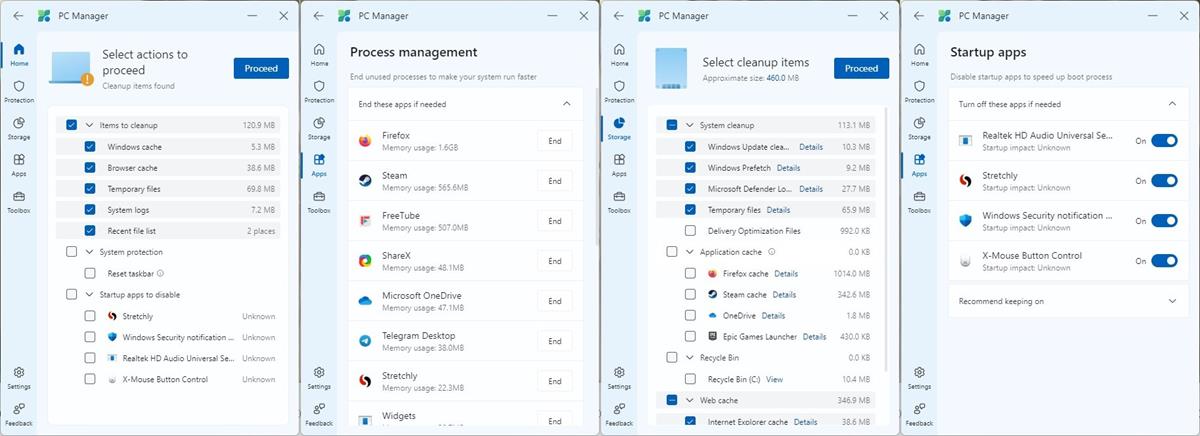Go back in the Process management window
Screen dimensions: 1200x436
[x=318, y=16]
